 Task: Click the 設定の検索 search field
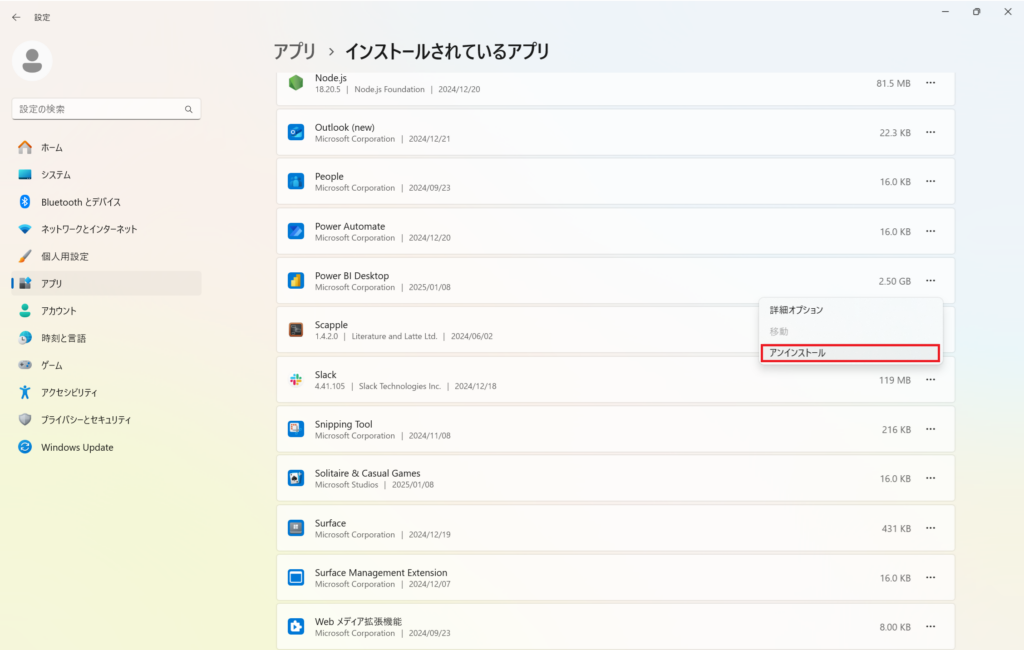(x=106, y=109)
